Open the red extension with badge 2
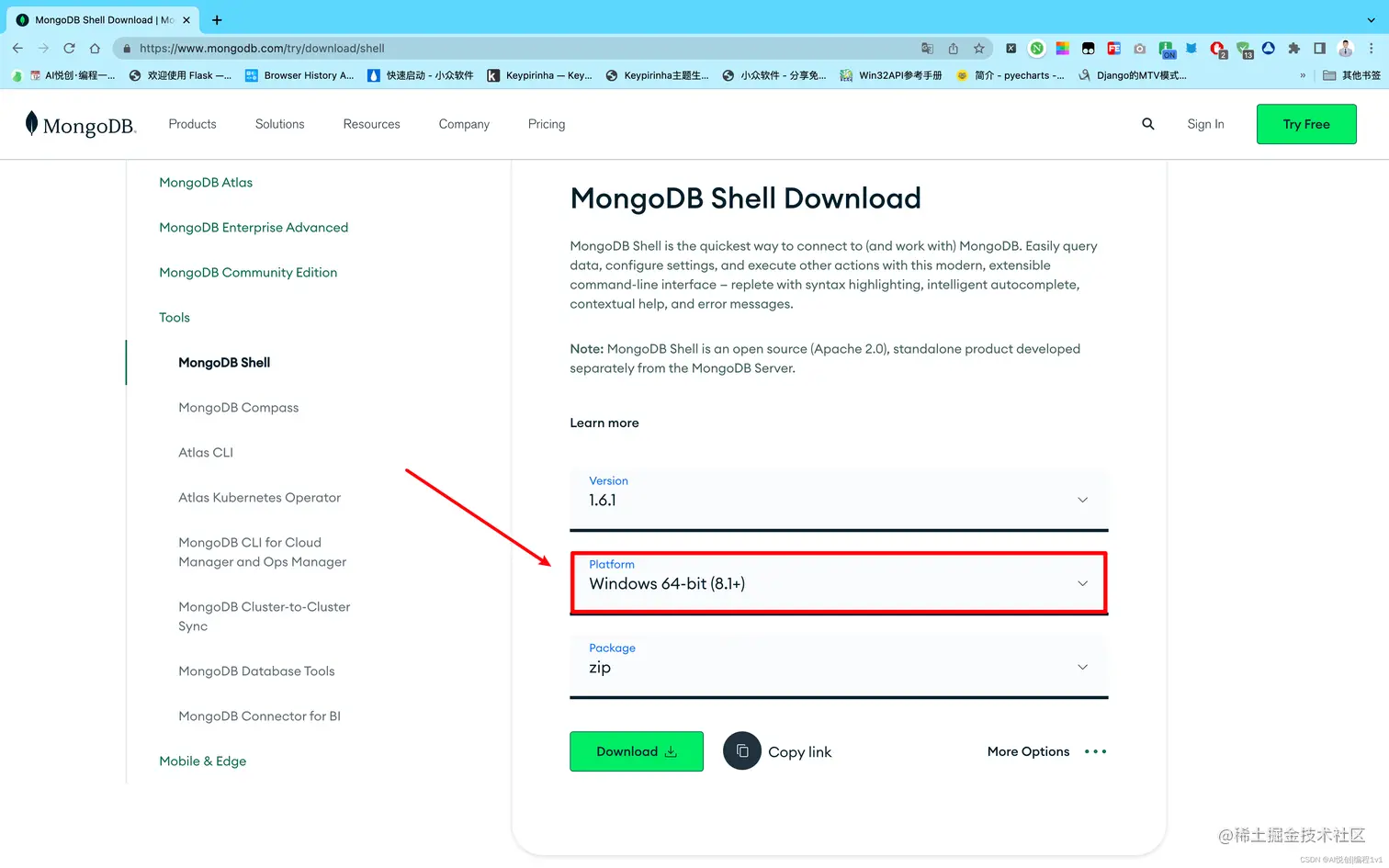The image size is (1389, 868). tap(1217, 49)
